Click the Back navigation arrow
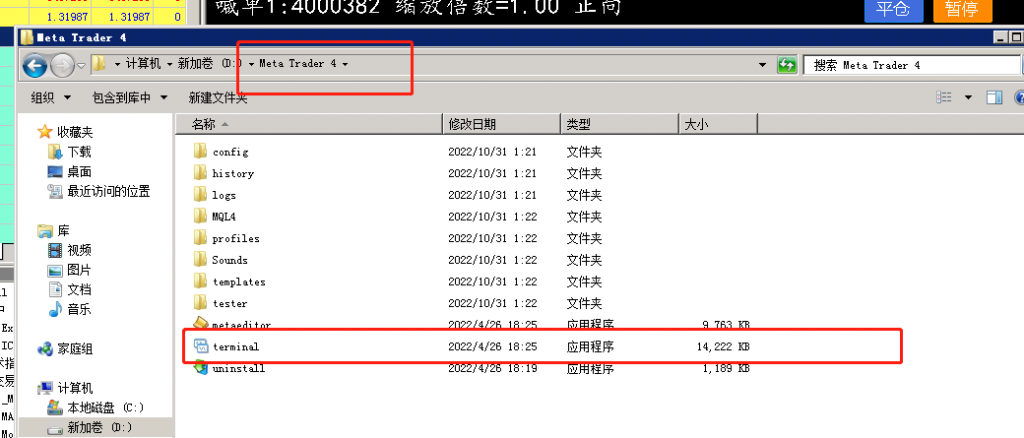This screenshot has width=1024, height=438. point(34,65)
